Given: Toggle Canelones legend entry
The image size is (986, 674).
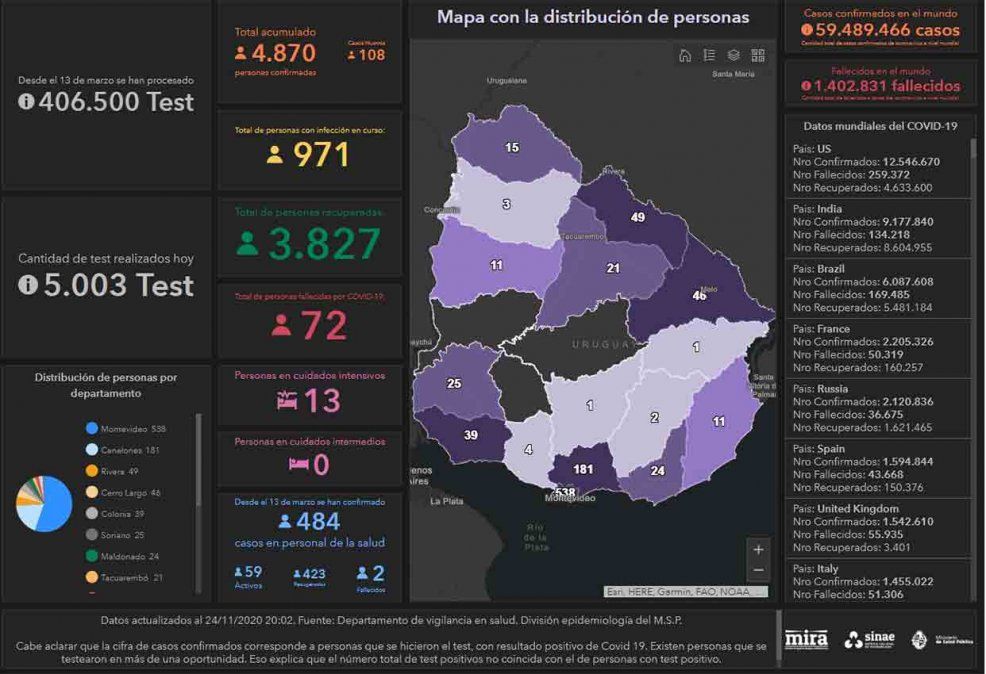Looking at the screenshot, I should pos(125,450).
